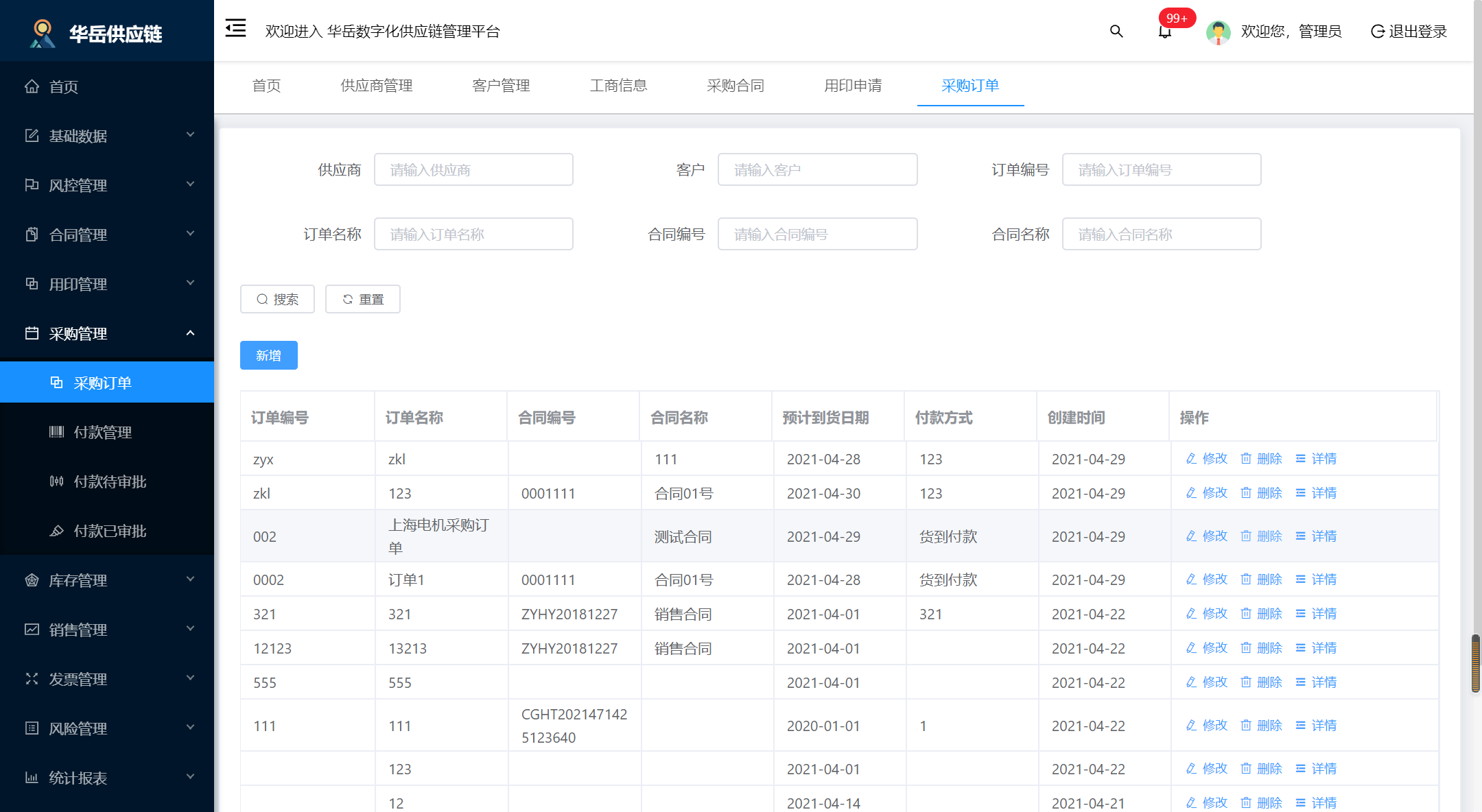Click the home icon next to 首页 in sidebar

point(32,86)
